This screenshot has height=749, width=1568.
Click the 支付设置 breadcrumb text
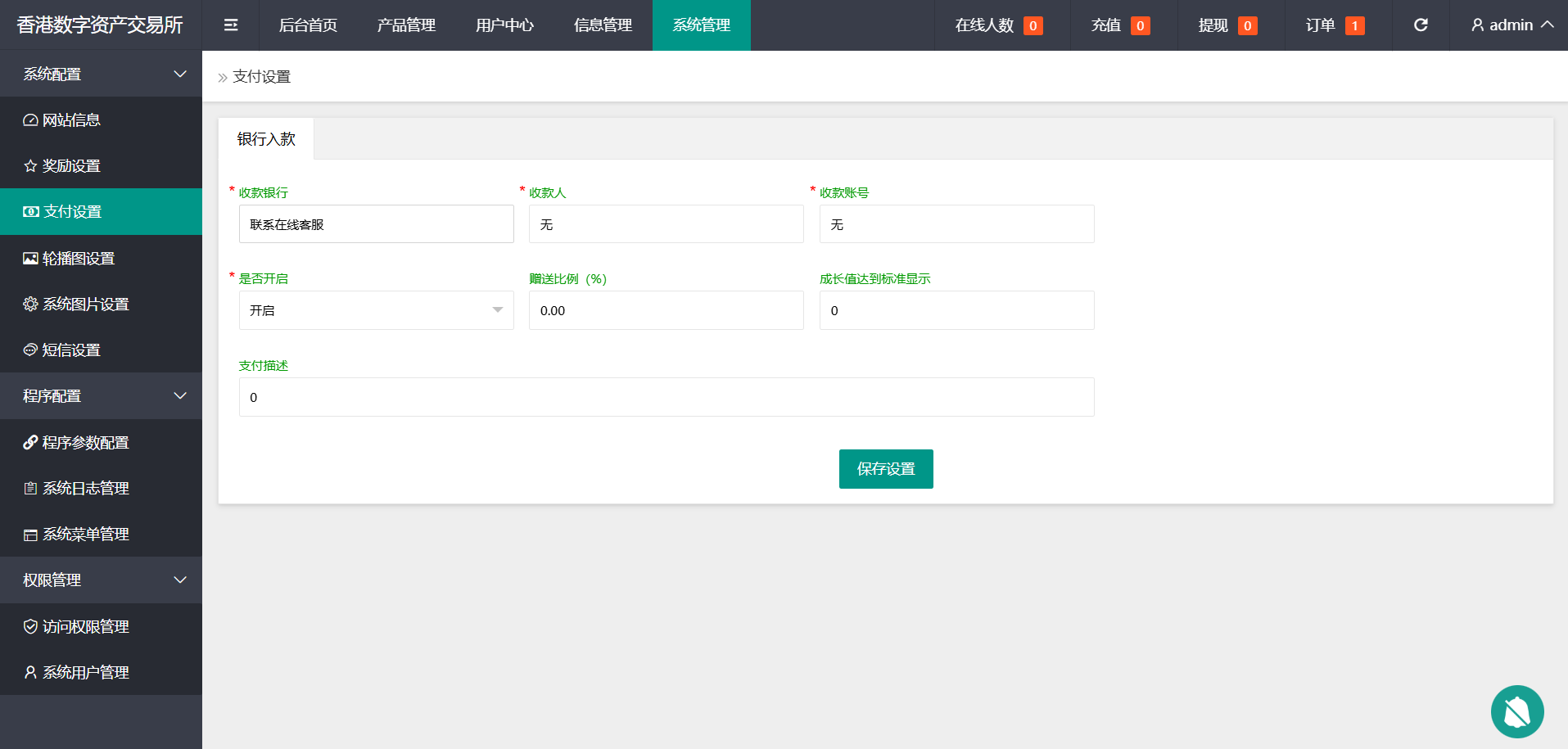pyautogui.click(x=262, y=77)
